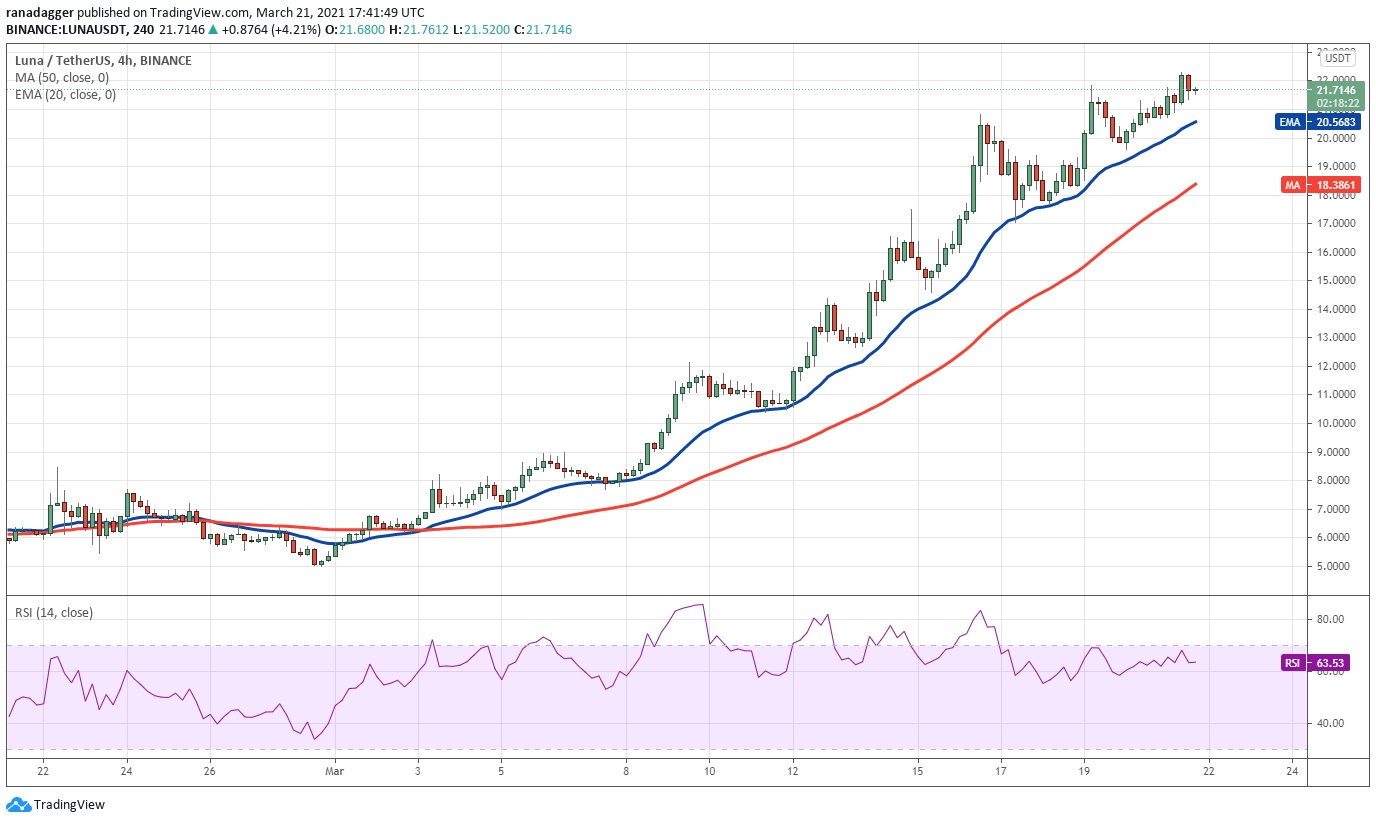Click the 'Mar' label on date axis
The width and height of the screenshot is (1376, 823).
336,771
